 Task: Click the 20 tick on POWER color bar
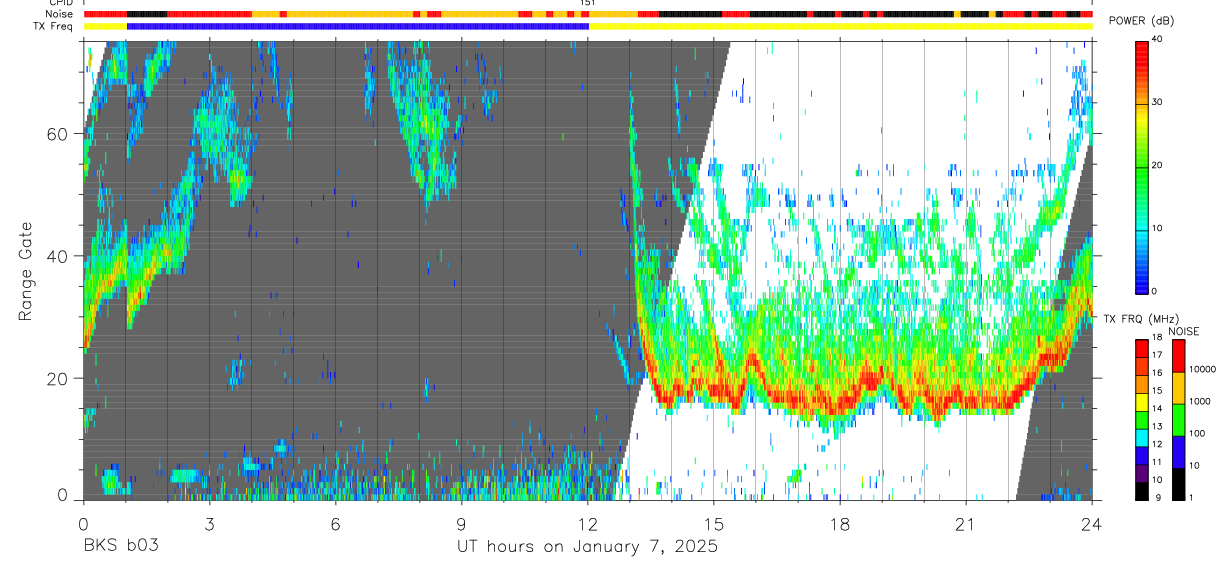[1159, 165]
